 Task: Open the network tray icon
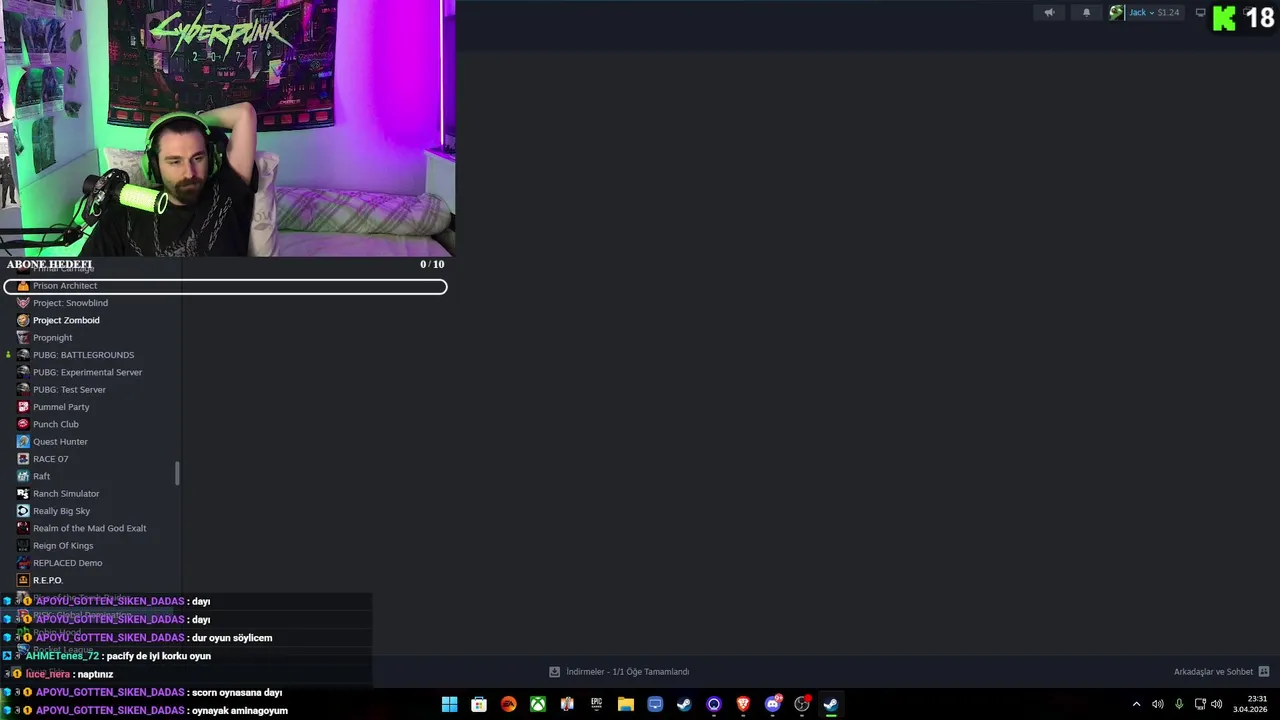[x=1200, y=704]
